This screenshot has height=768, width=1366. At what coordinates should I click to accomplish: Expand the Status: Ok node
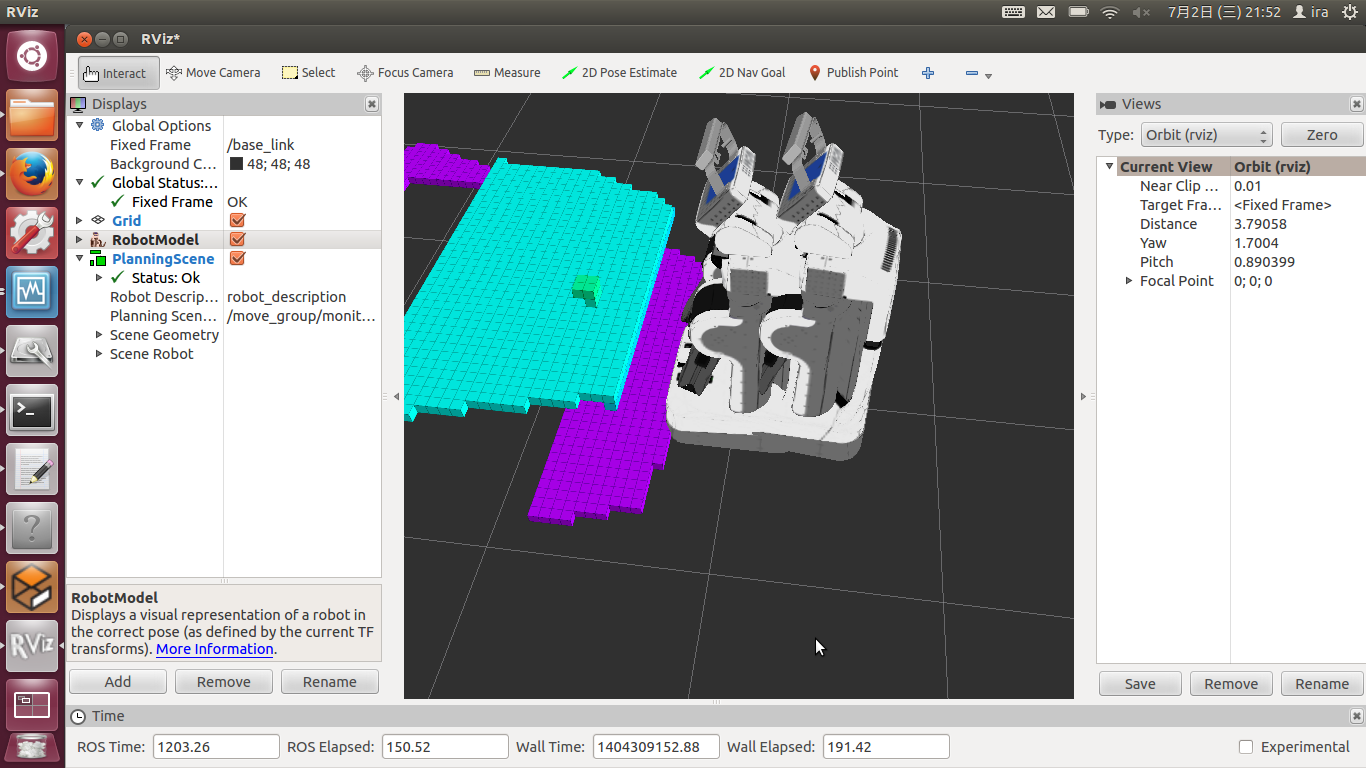99,277
